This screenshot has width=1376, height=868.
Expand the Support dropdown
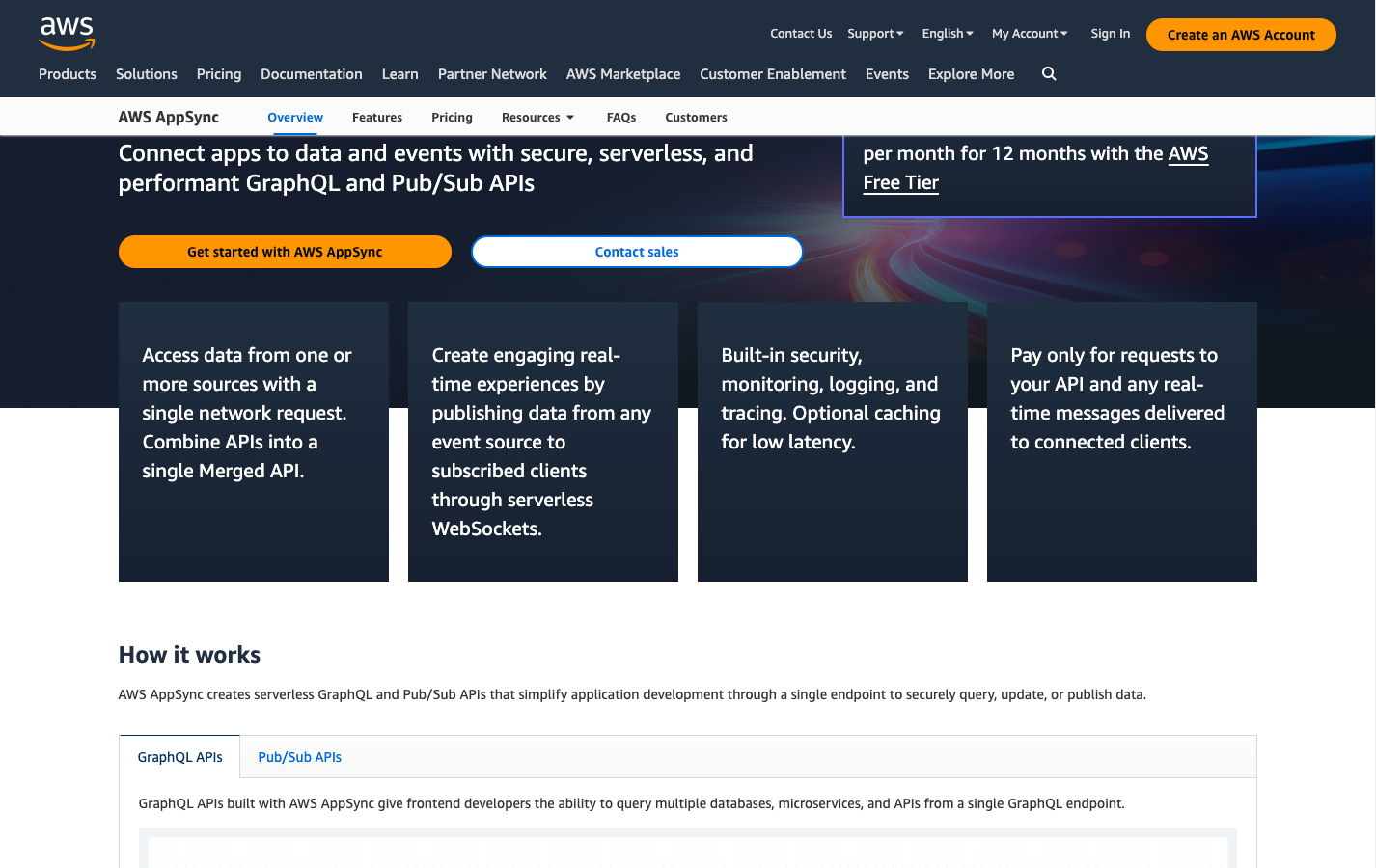(875, 34)
